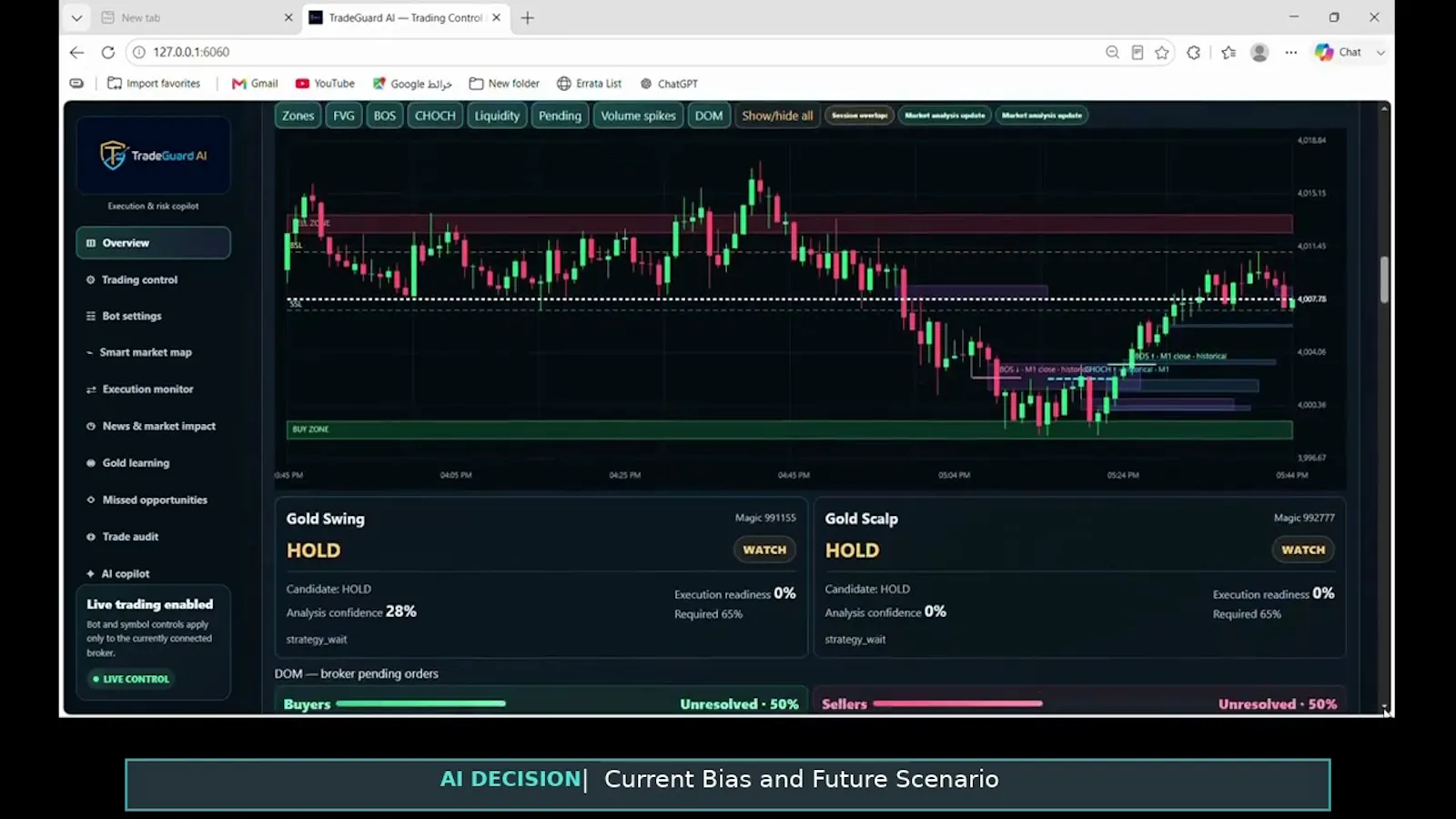Image resolution: width=1456 pixels, height=819 pixels.
Task: Open the New folder bookmark folder
Action: [x=504, y=83]
